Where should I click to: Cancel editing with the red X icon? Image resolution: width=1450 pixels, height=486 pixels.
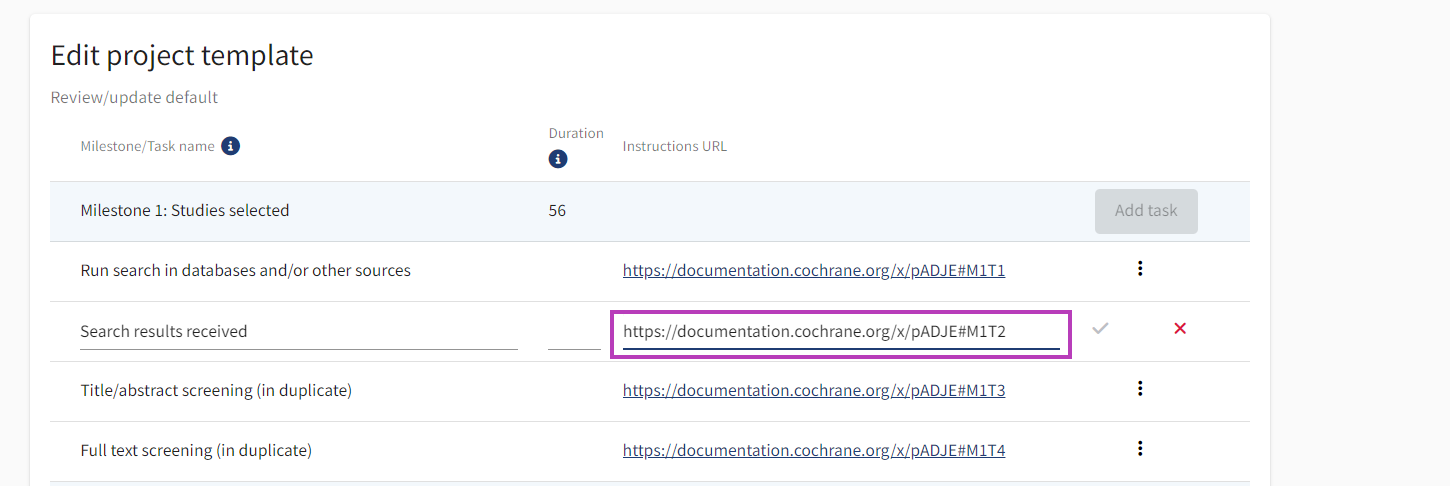click(x=1180, y=328)
